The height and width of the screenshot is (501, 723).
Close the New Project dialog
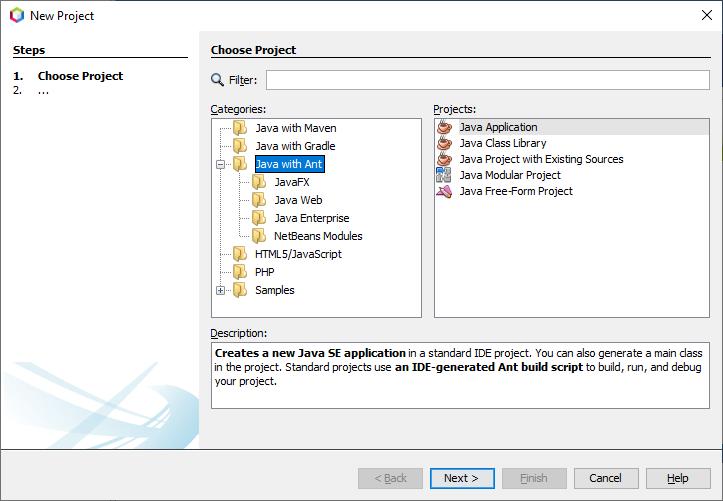pos(706,15)
